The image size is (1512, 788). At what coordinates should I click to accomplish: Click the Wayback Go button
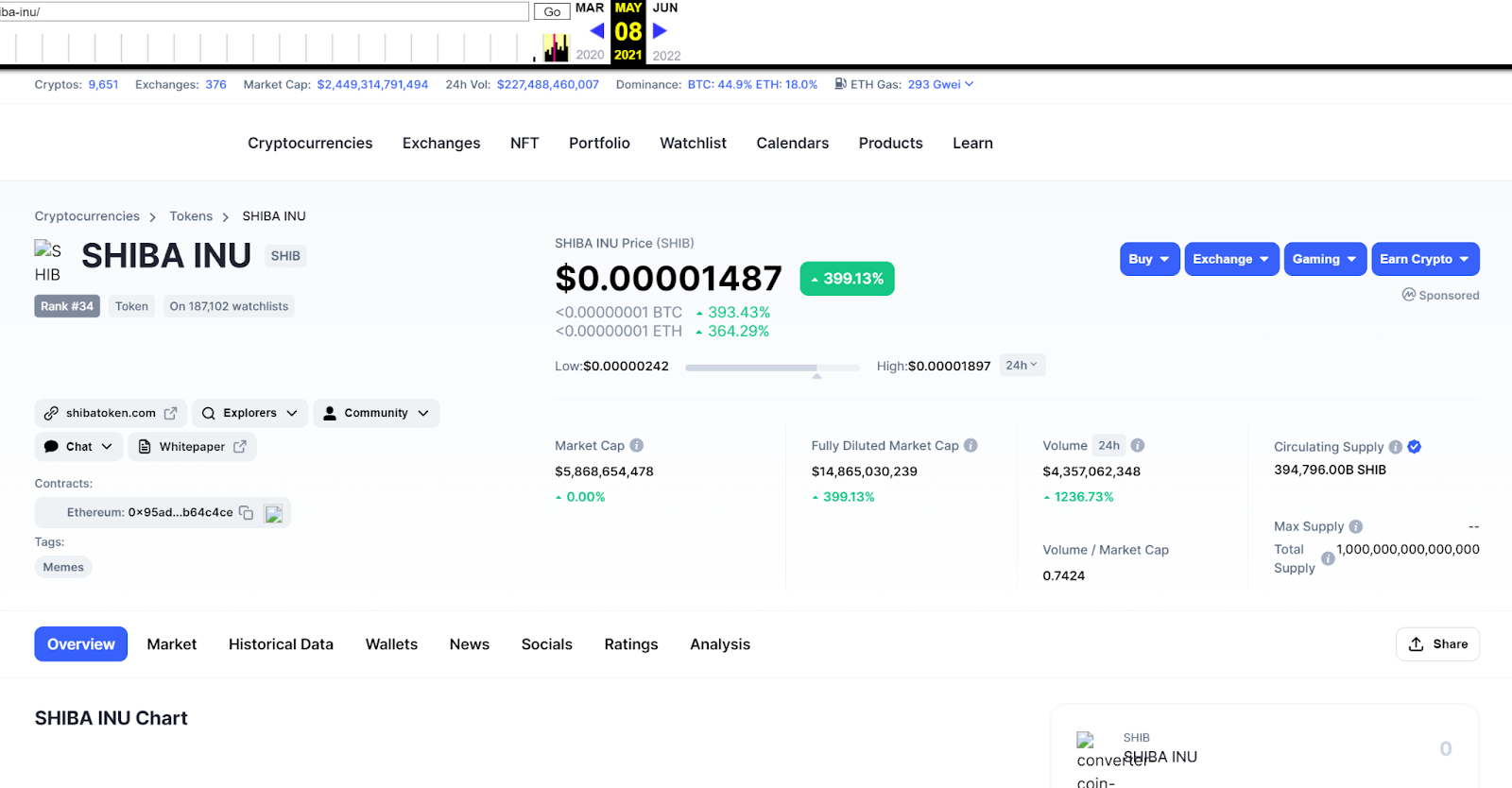click(x=552, y=11)
